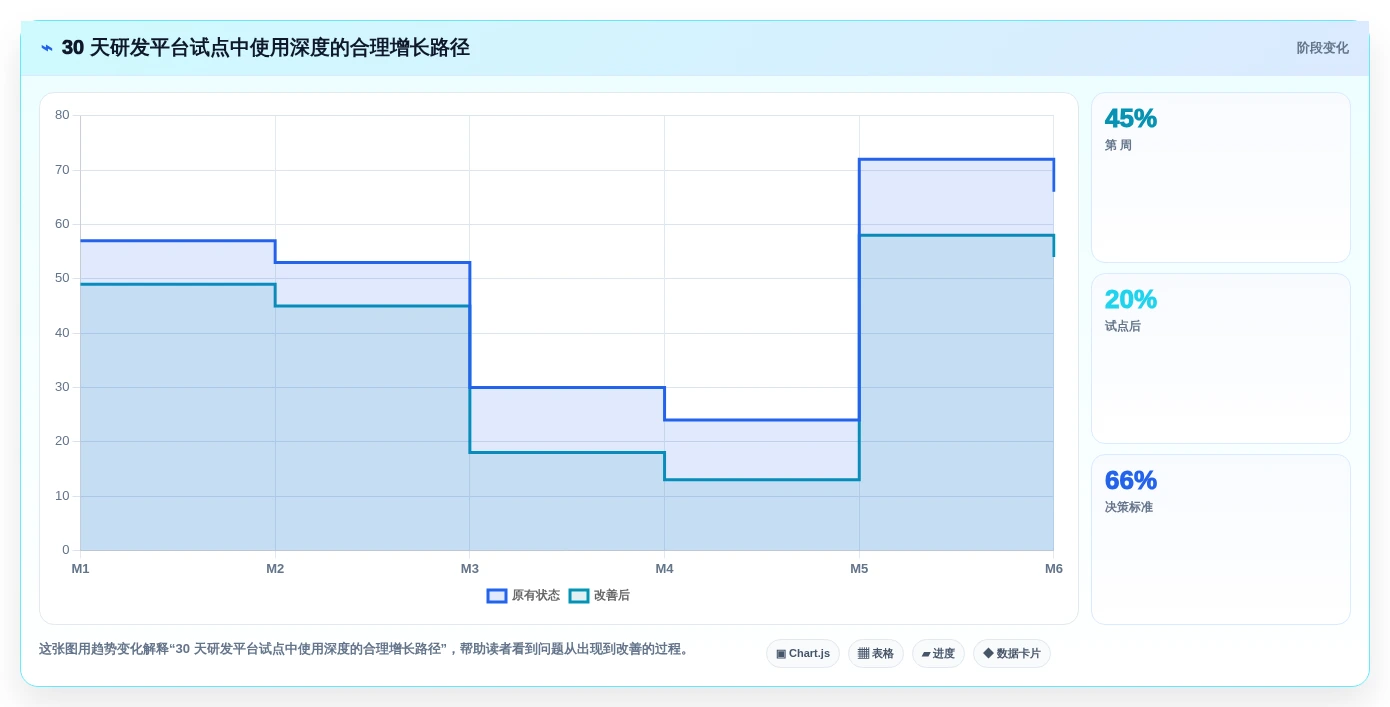Click the 阶段变化 label in header
This screenshot has height=707, width=1390.
(1322, 48)
